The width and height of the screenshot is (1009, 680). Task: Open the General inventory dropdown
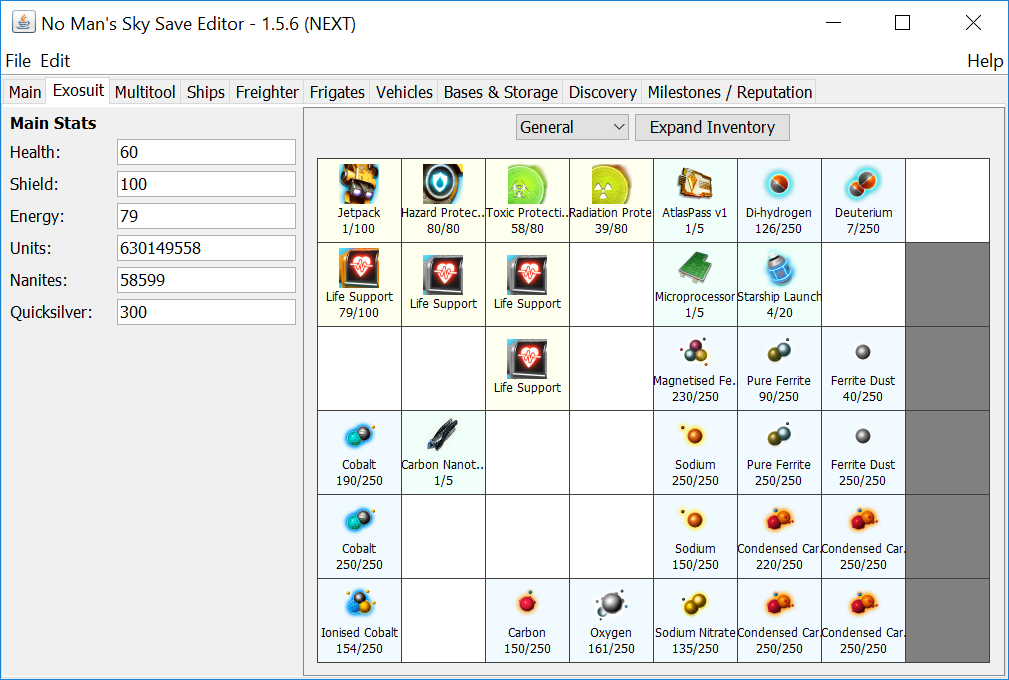click(x=571, y=127)
